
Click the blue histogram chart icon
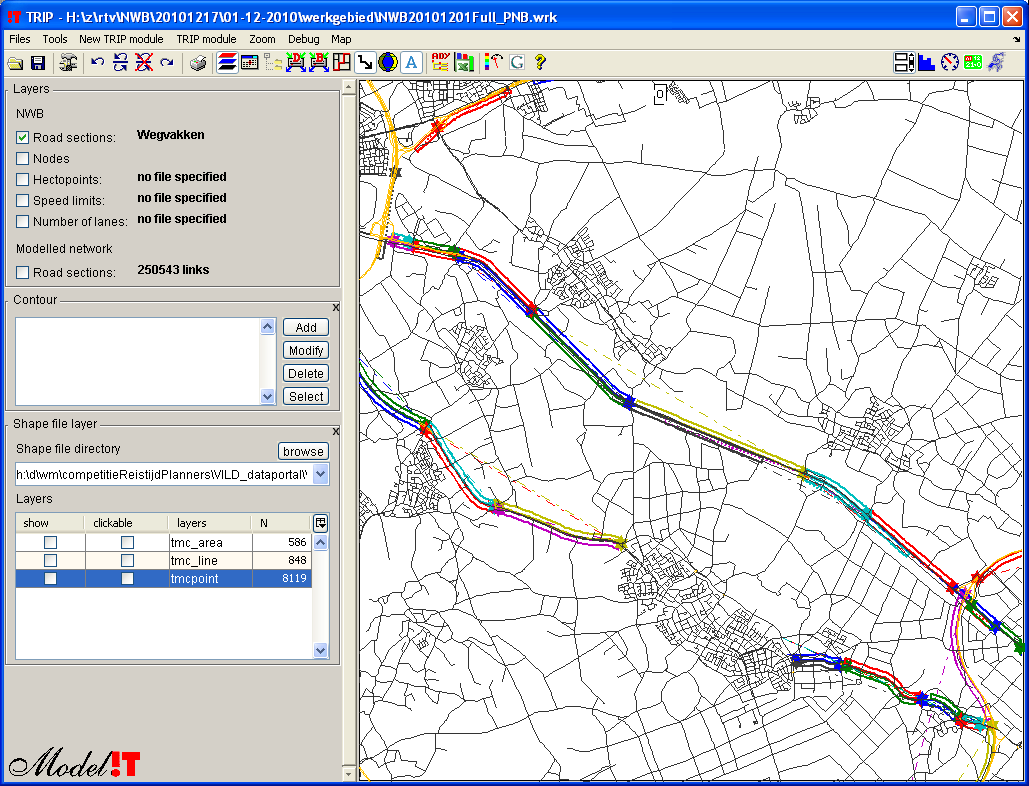pyautogui.click(x=927, y=63)
